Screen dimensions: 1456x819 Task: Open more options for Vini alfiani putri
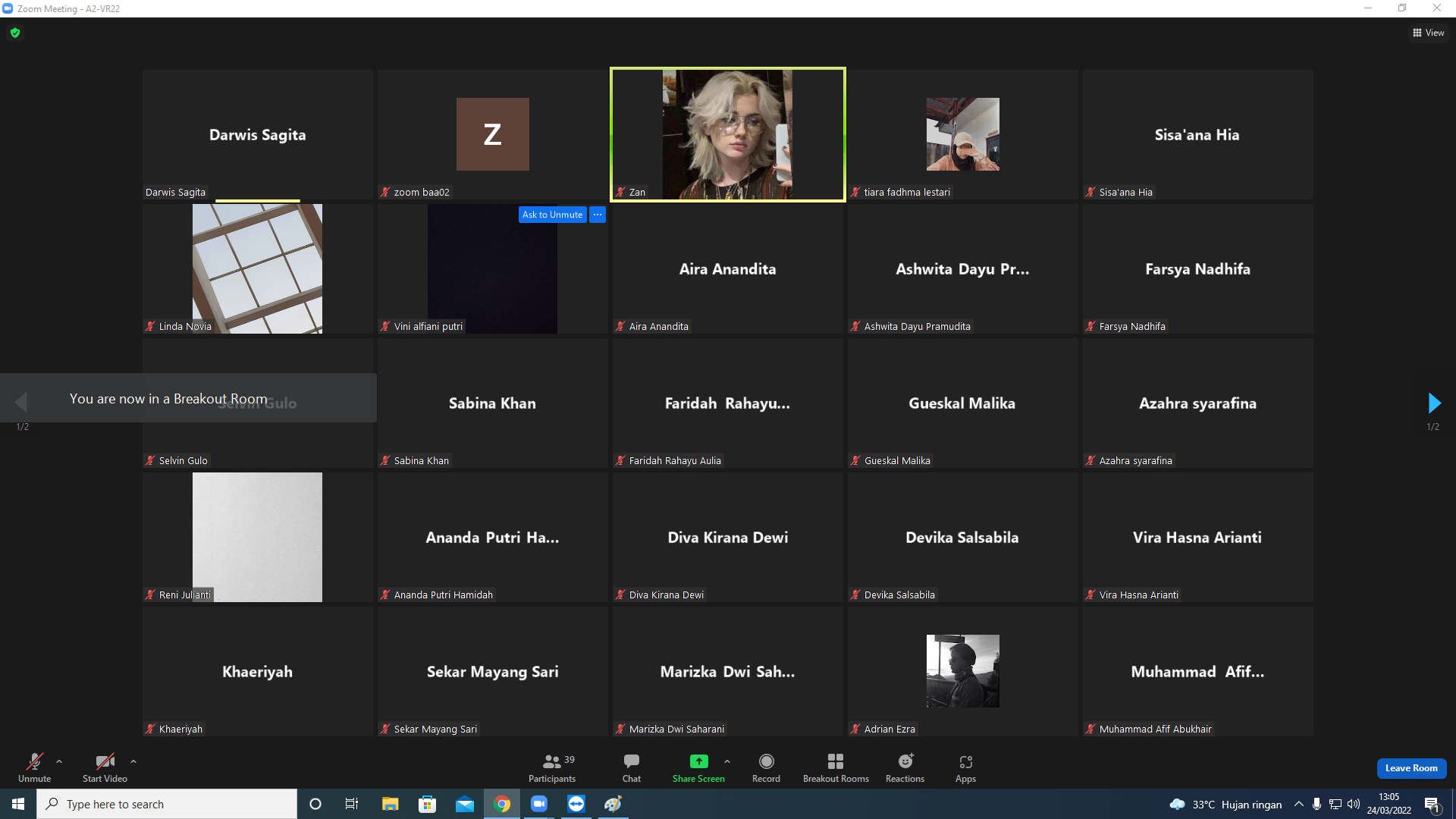point(598,215)
